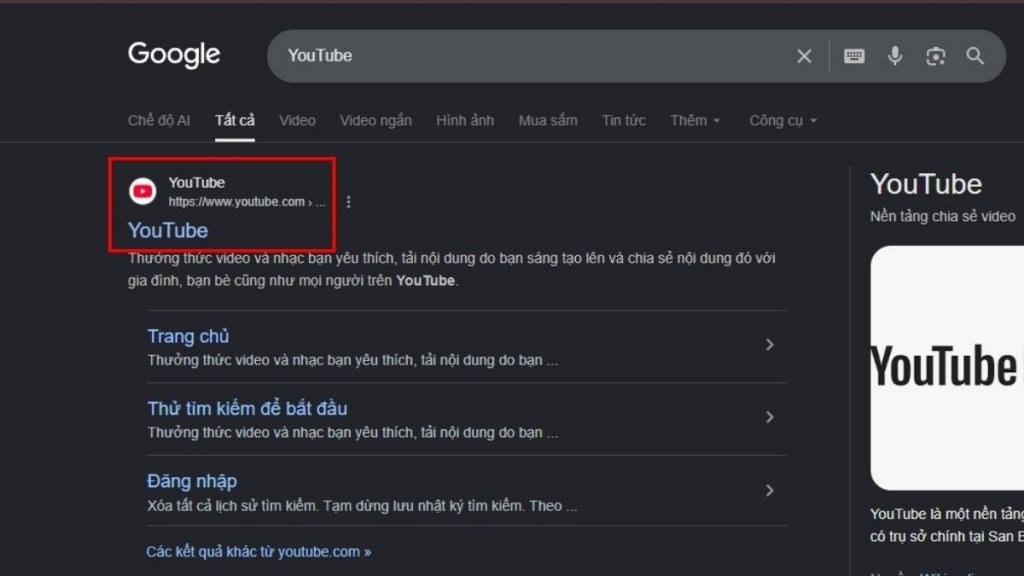Click the YouTube heading in knowledge panel
This screenshot has height=576, width=1024.
click(926, 184)
